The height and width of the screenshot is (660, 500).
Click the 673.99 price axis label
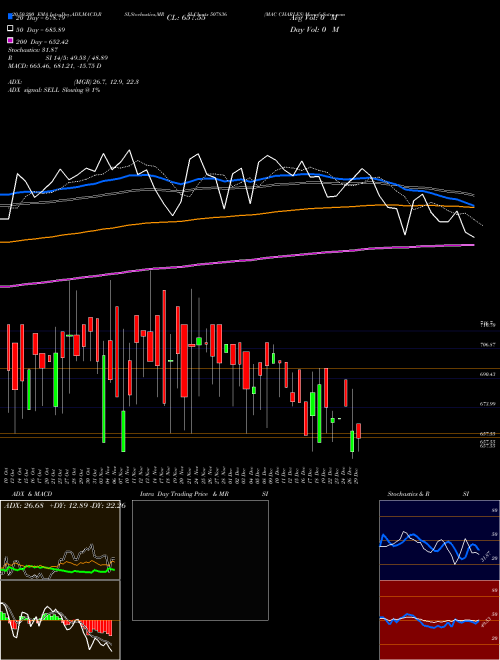[488, 404]
